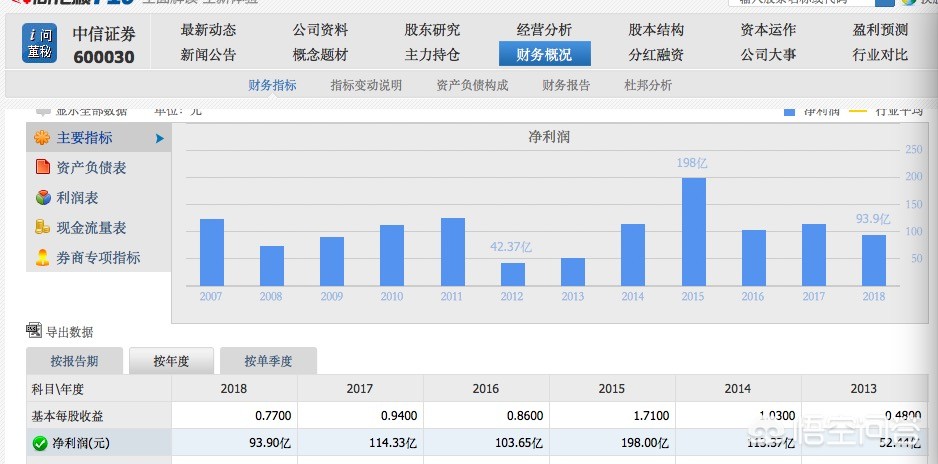The height and width of the screenshot is (464, 938).
Task: Click the coins icon beside 现金流量表
Action: click(42, 227)
